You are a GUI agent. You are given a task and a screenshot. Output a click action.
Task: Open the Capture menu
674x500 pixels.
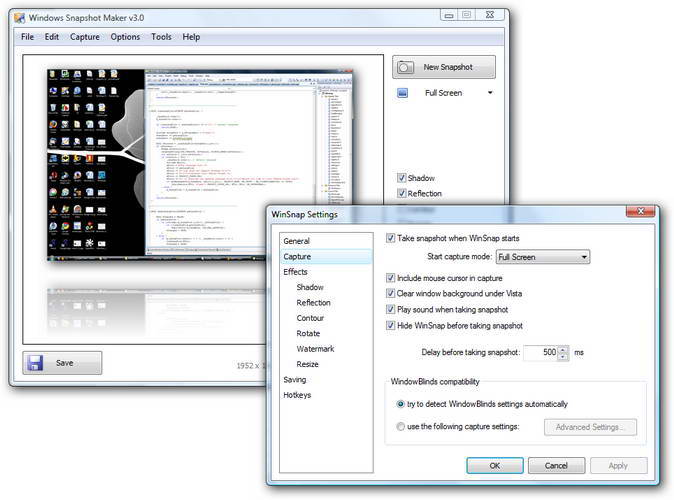(x=85, y=37)
